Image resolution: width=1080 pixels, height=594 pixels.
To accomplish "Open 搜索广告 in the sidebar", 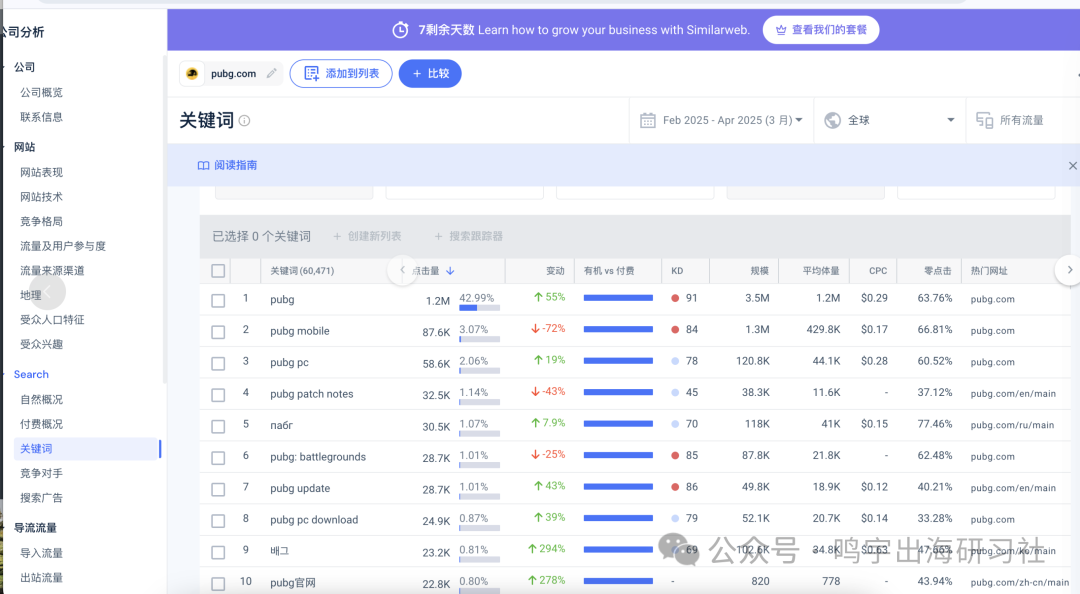I will click(41, 498).
